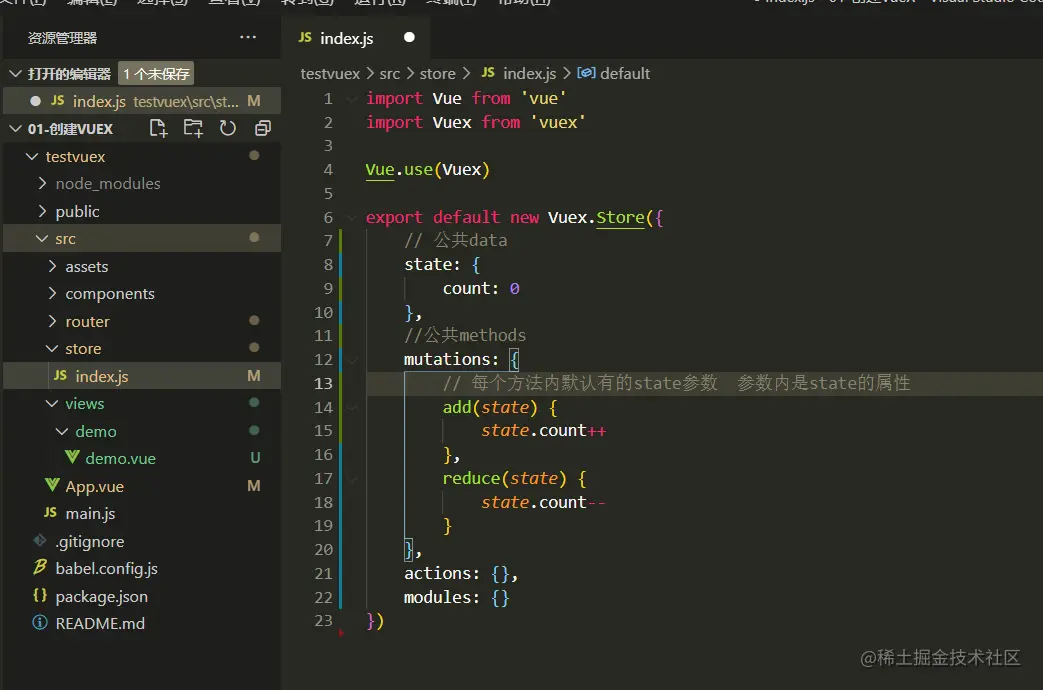Click the Vue icon next to demo.vue

coord(73,458)
